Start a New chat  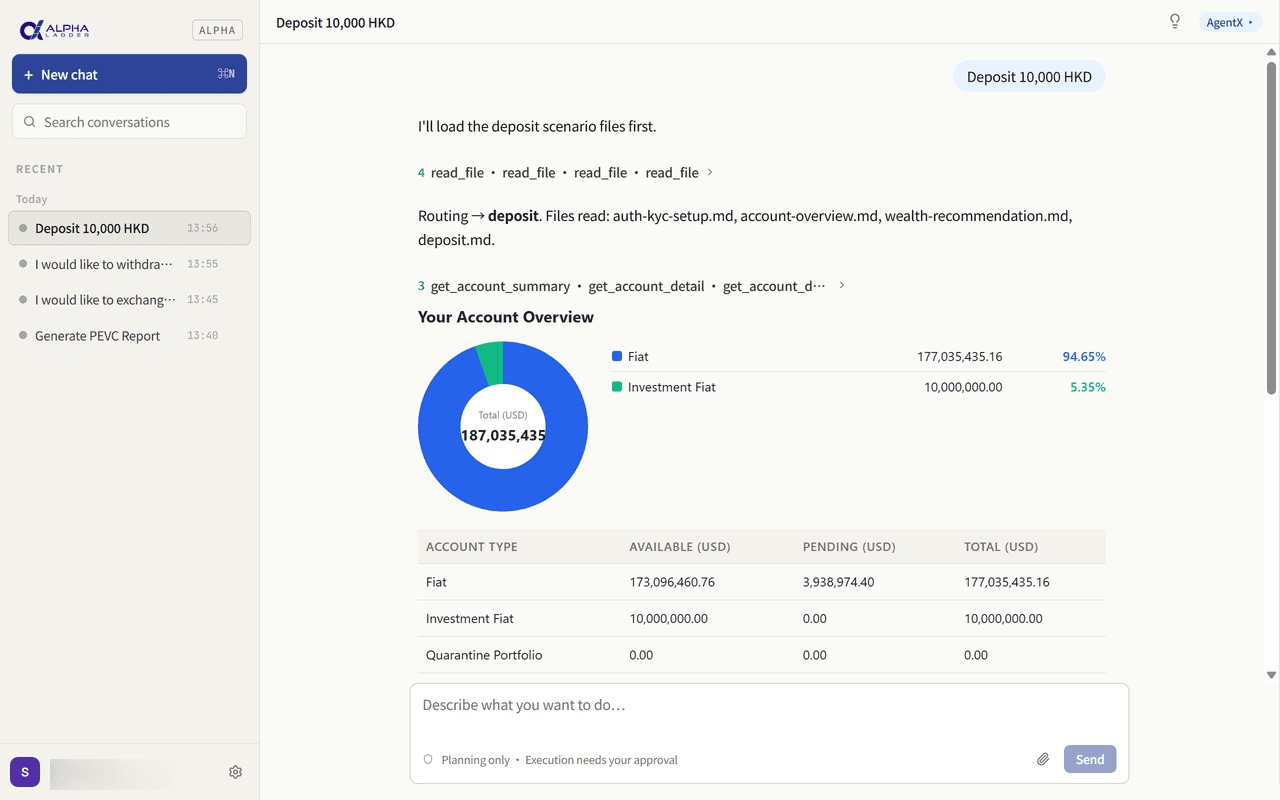click(129, 74)
